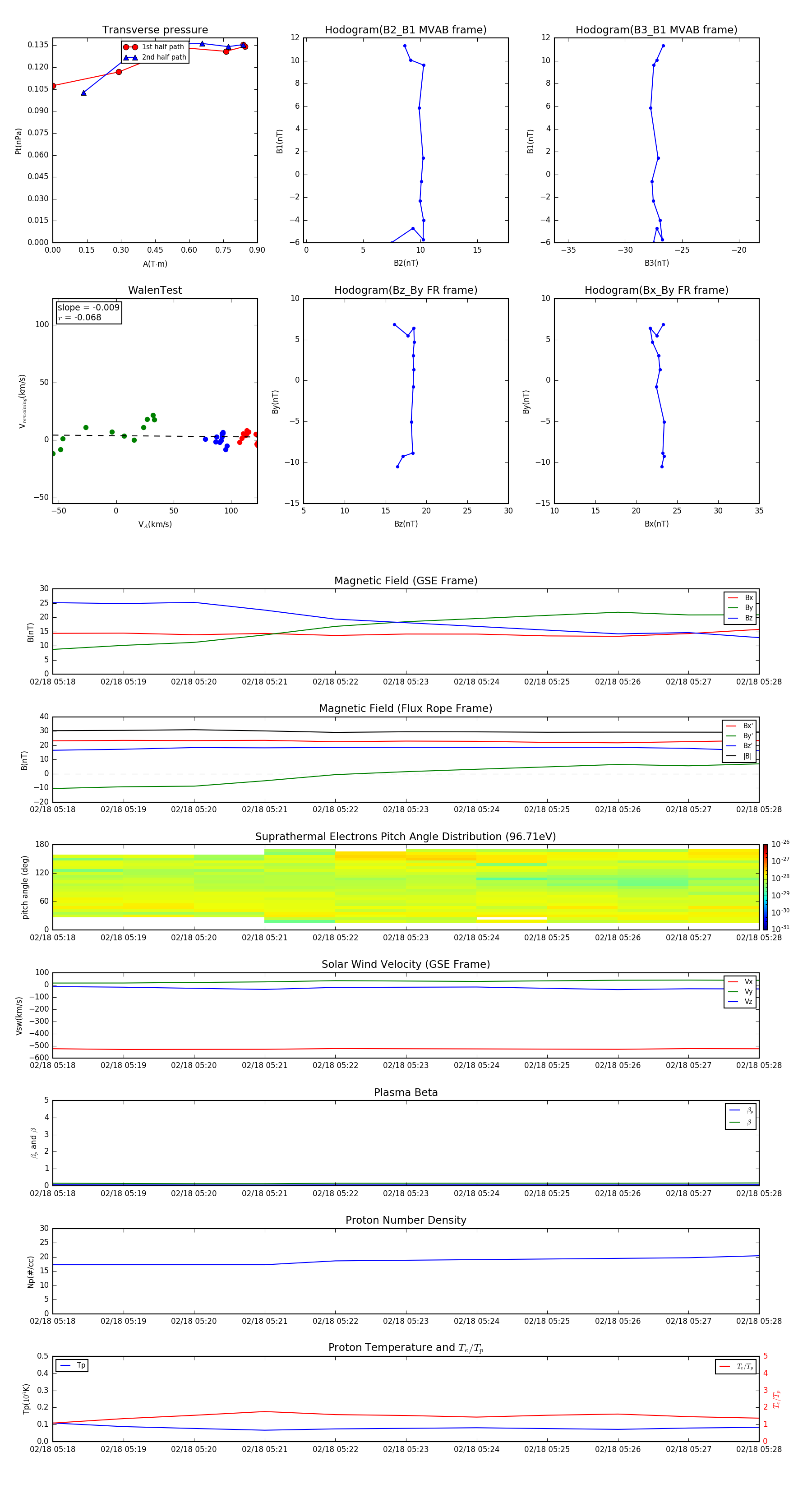Click 'Vy' in the solar wind legend
Screen dimensions: 812x1489
tap(748, 992)
